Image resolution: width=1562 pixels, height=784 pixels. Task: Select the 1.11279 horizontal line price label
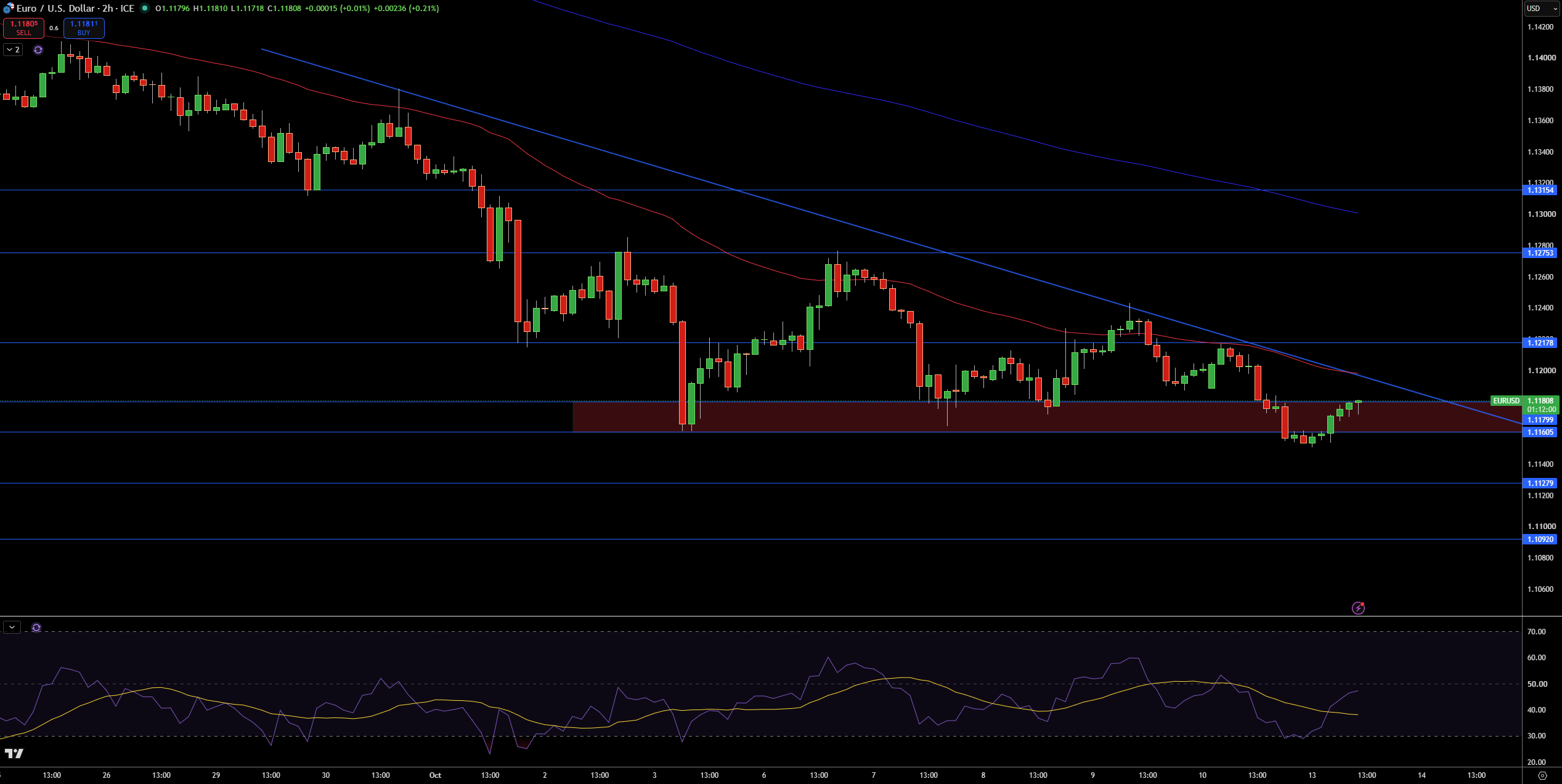click(1540, 483)
